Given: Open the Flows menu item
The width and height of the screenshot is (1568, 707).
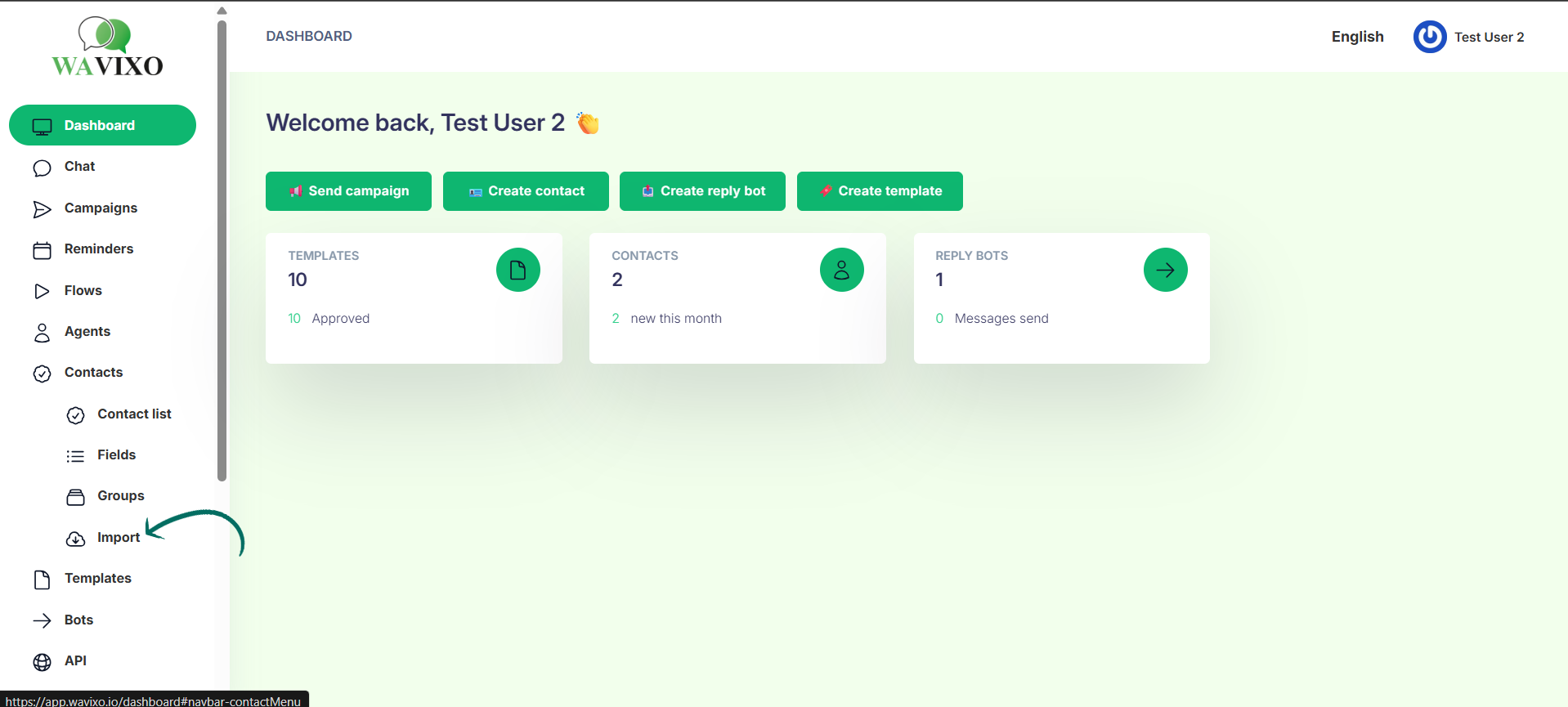Looking at the screenshot, I should coord(83,291).
